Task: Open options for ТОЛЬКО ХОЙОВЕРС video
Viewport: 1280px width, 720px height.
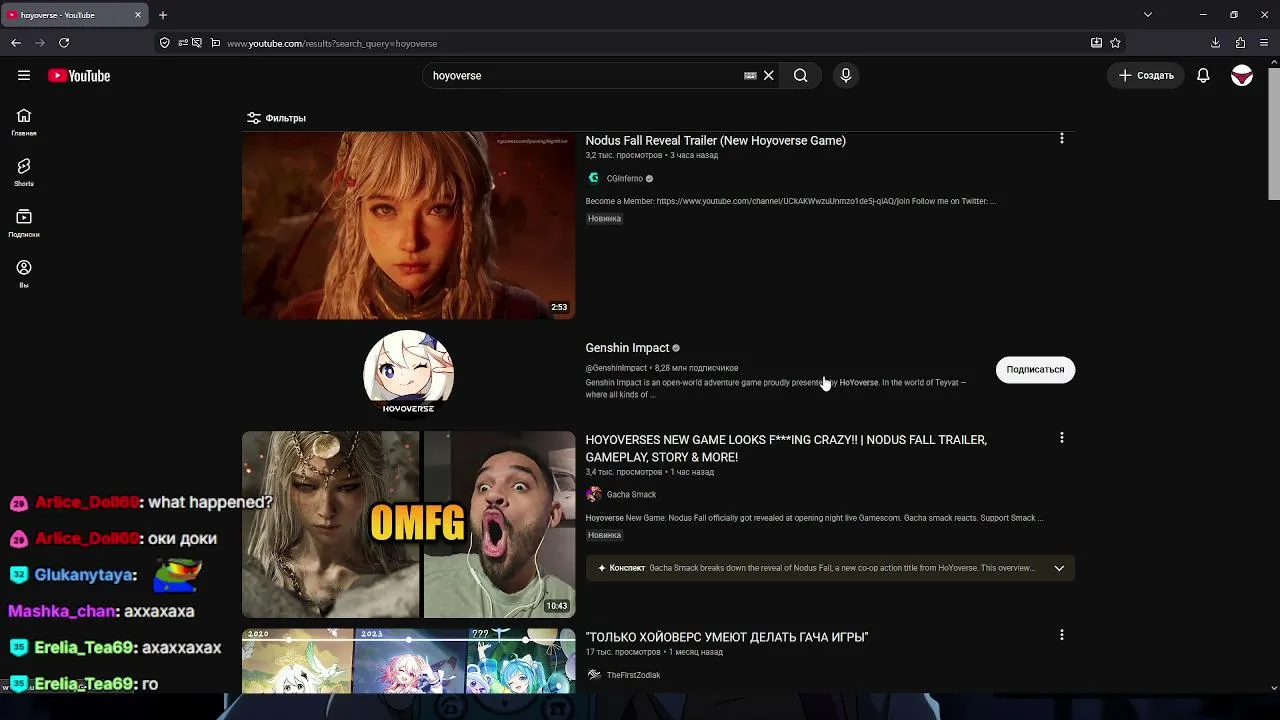Action: pos(1062,635)
